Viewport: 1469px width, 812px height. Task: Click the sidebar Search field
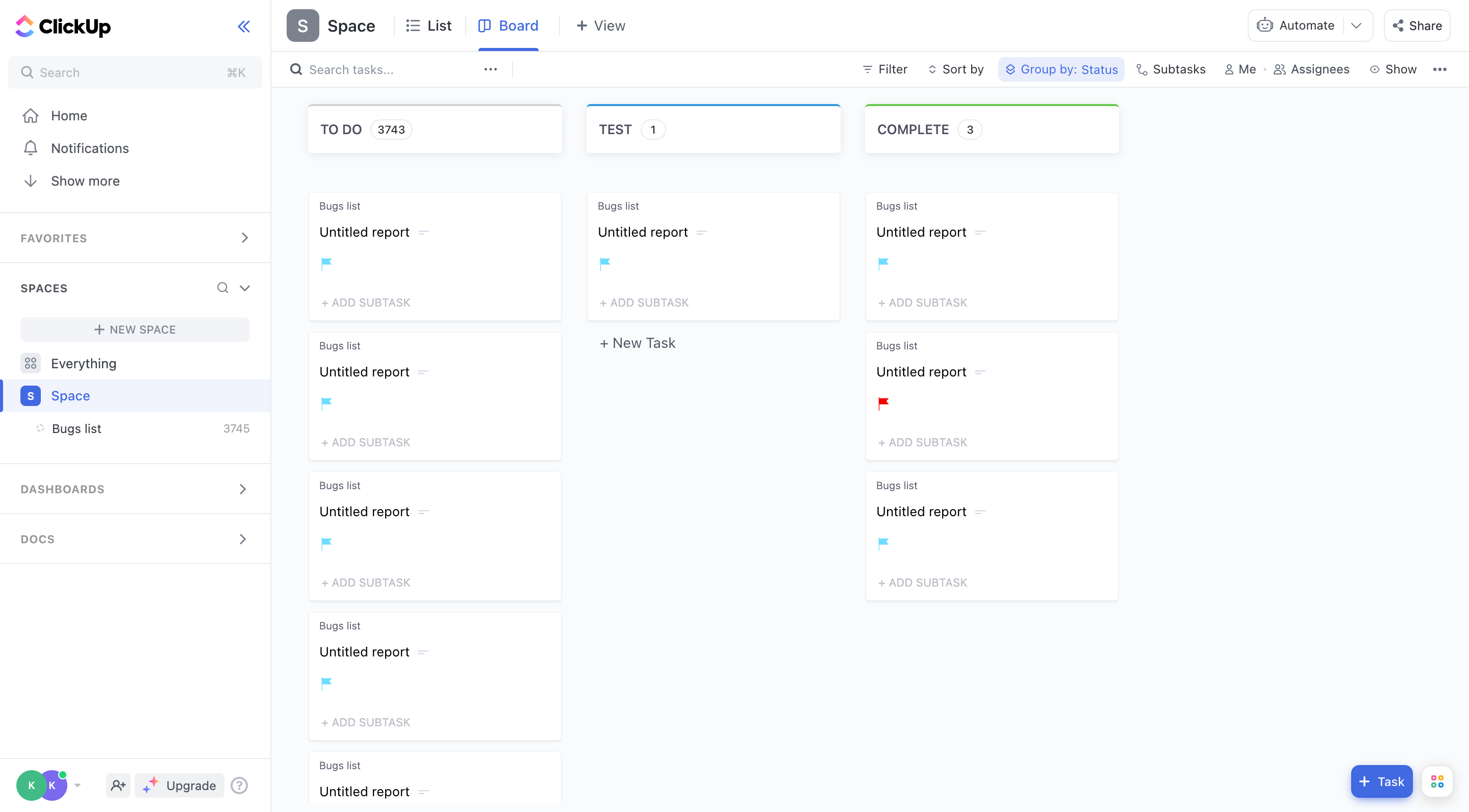pos(135,72)
